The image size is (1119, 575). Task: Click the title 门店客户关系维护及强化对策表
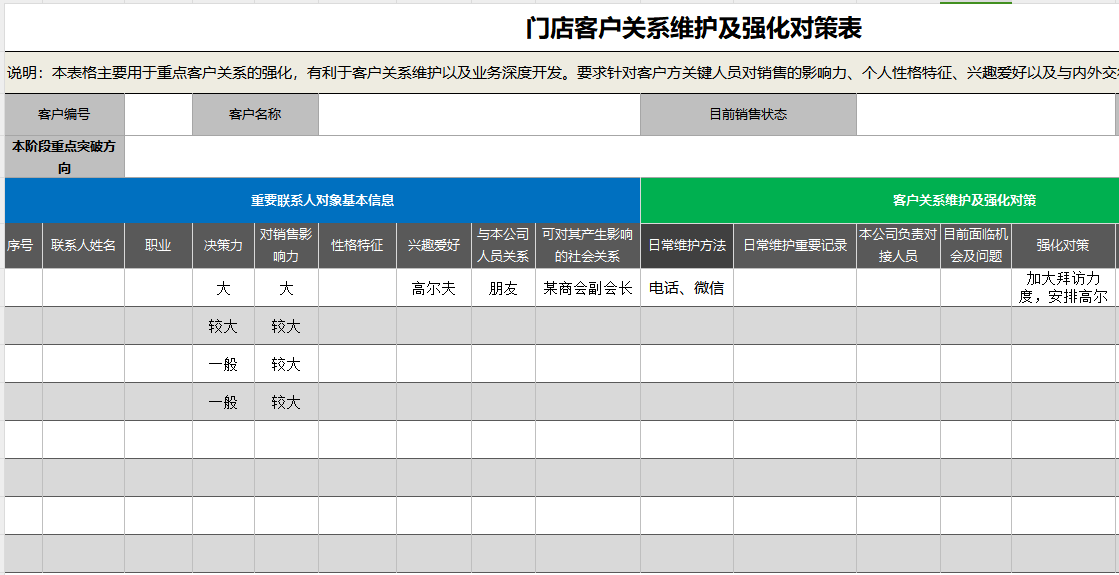(x=693, y=28)
